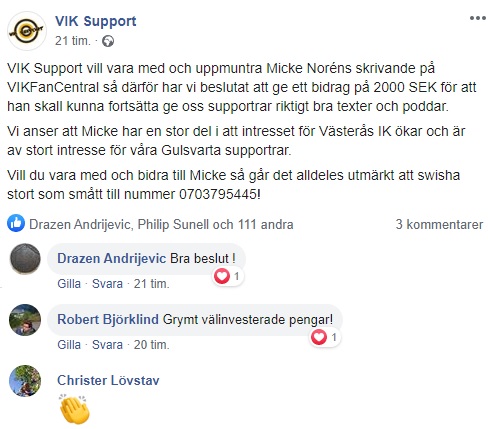Click Gilla under Drazen Andrijevic's comment
The height and width of the screenshot is (429, 488).
[x=69, y=284]
